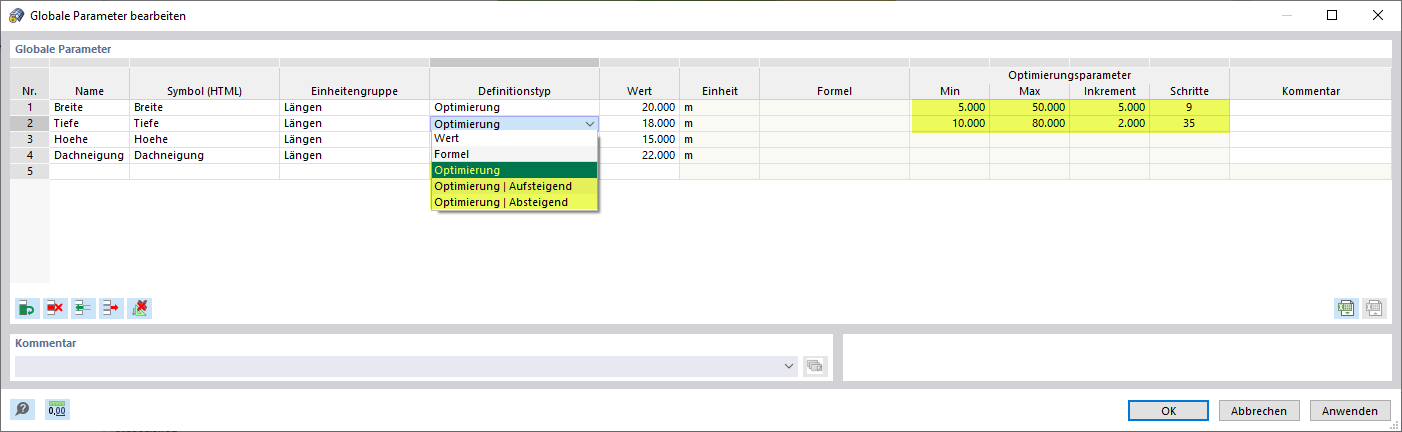The width and height of the screenshot is (1402, 432).
Task: Select highlighted 'Optimierung' in the dropdown list
Action: pyautogui.click(x=514, y=171)
